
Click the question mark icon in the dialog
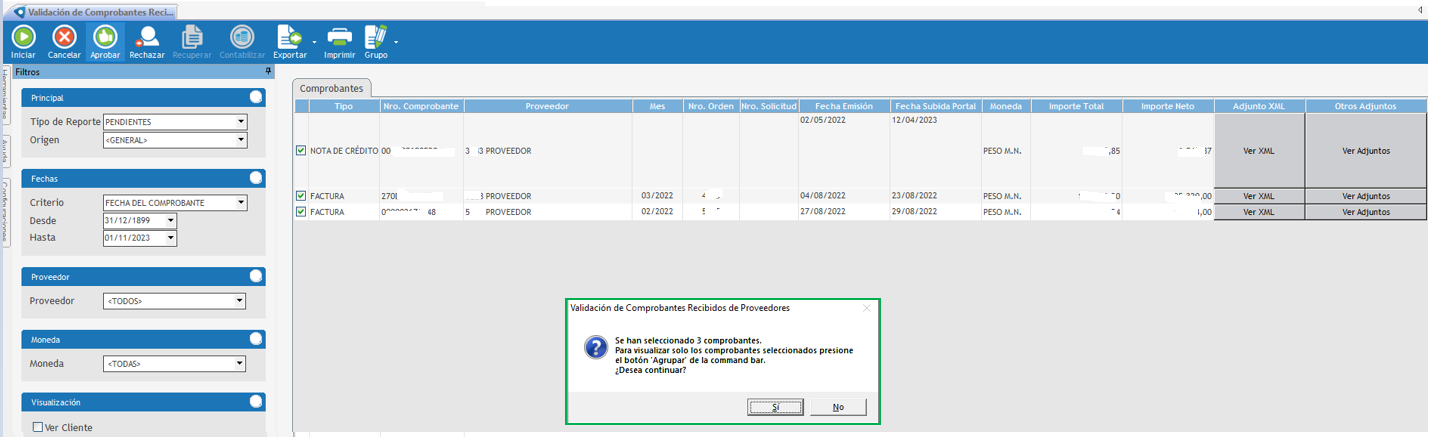point(594,347)
